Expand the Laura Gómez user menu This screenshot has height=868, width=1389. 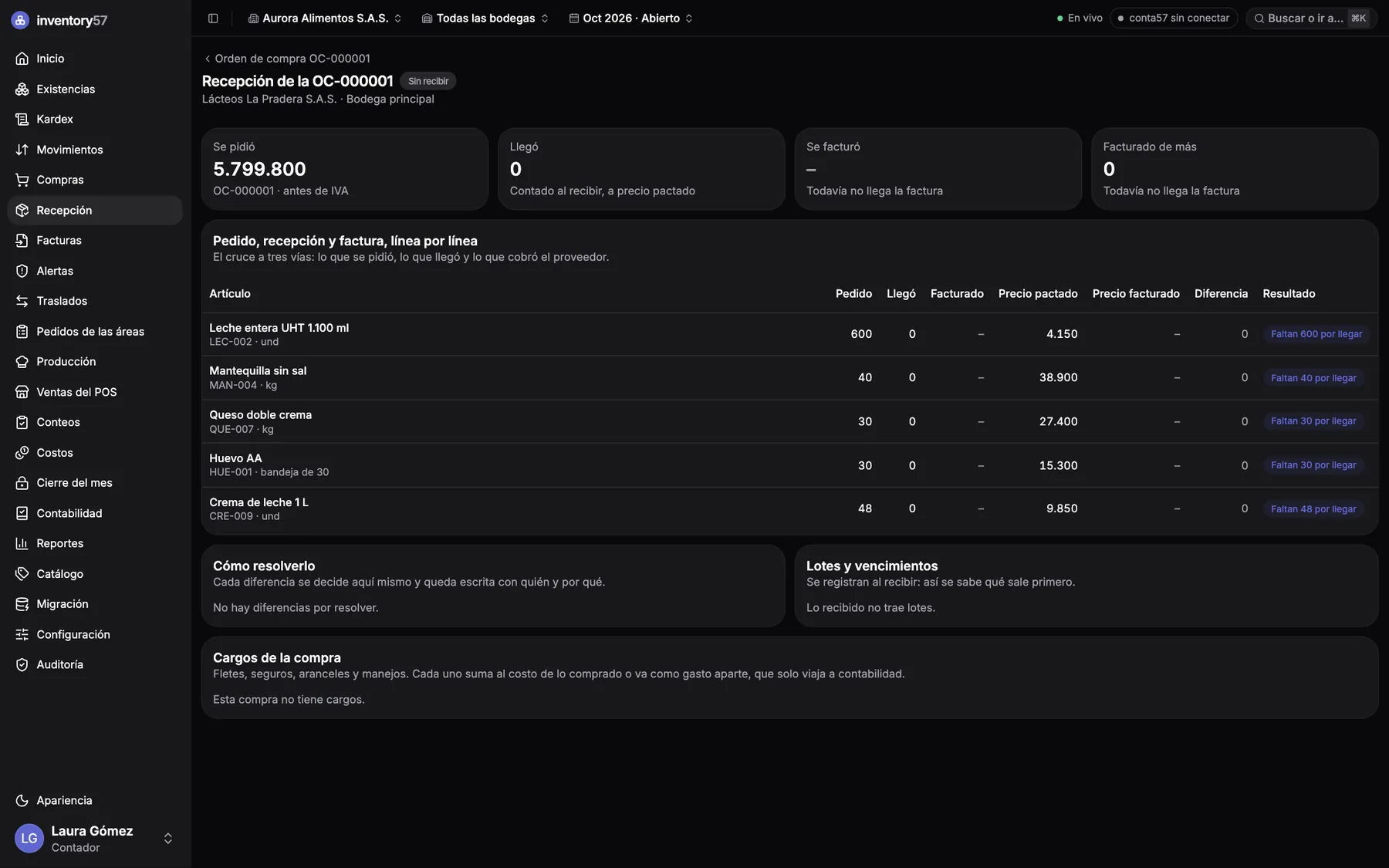point(95,839)
